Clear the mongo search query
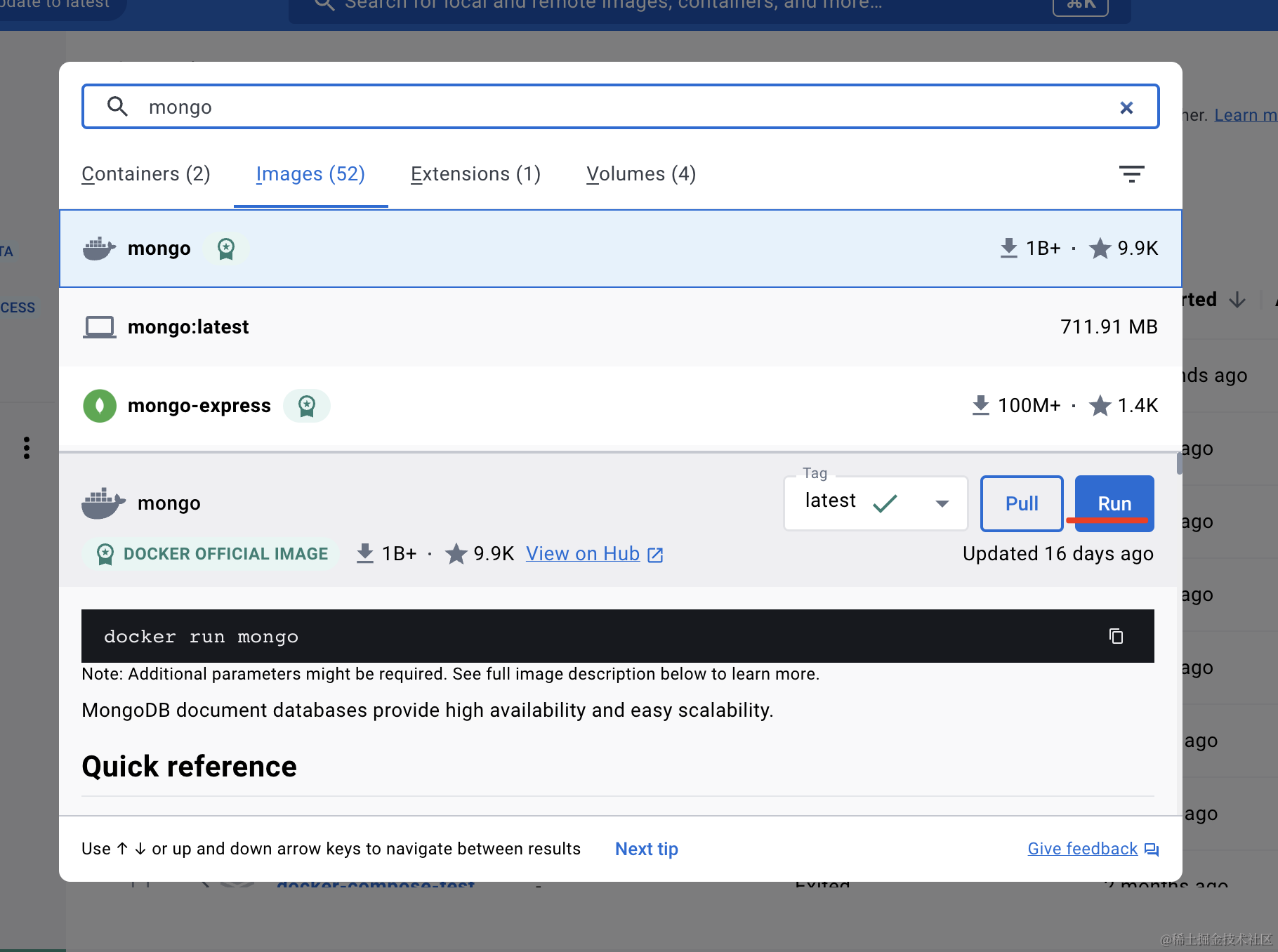1278x952 pixels. [1126, 107]
